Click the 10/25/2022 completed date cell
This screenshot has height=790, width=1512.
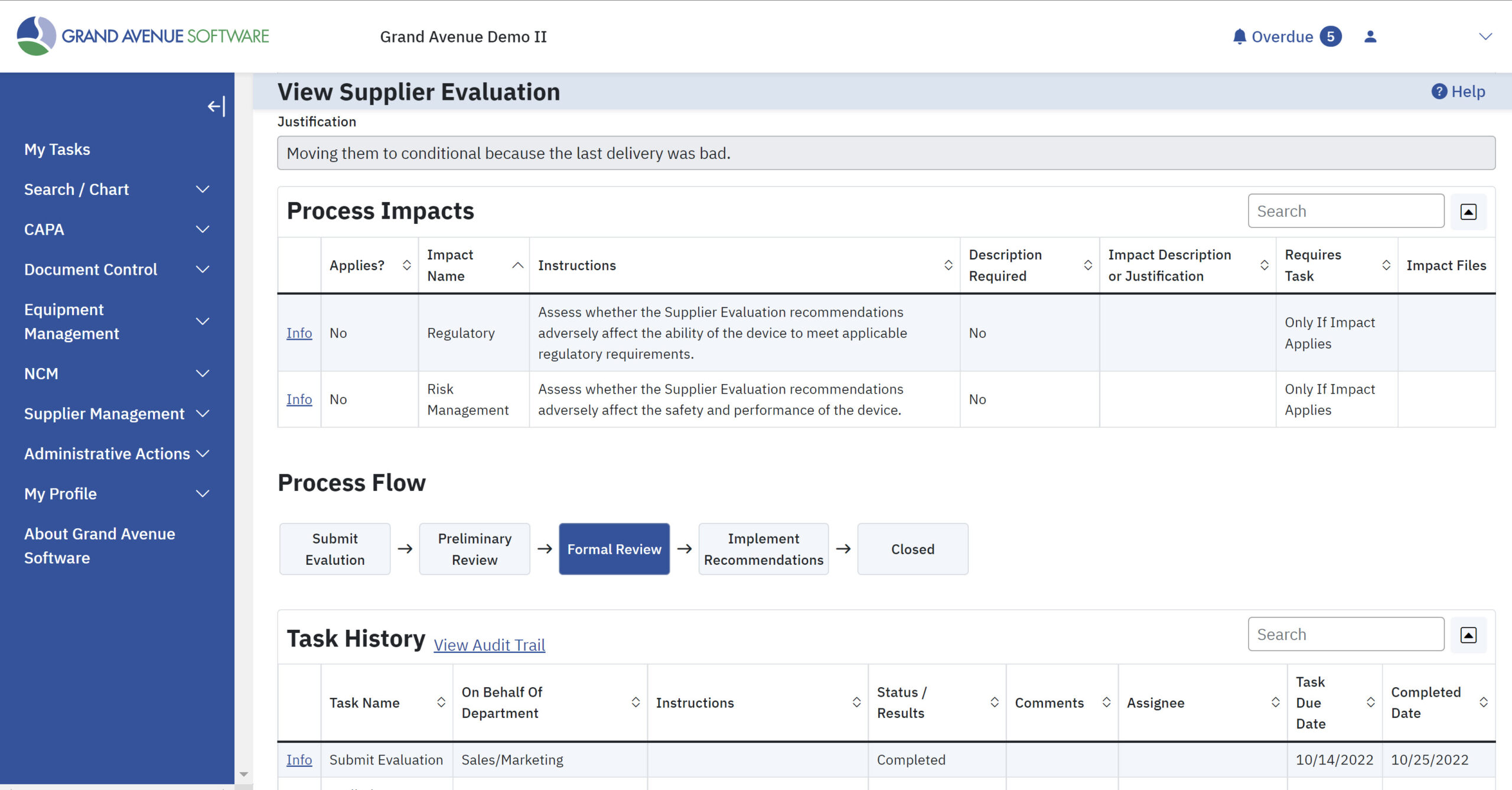coord(1439,760)
